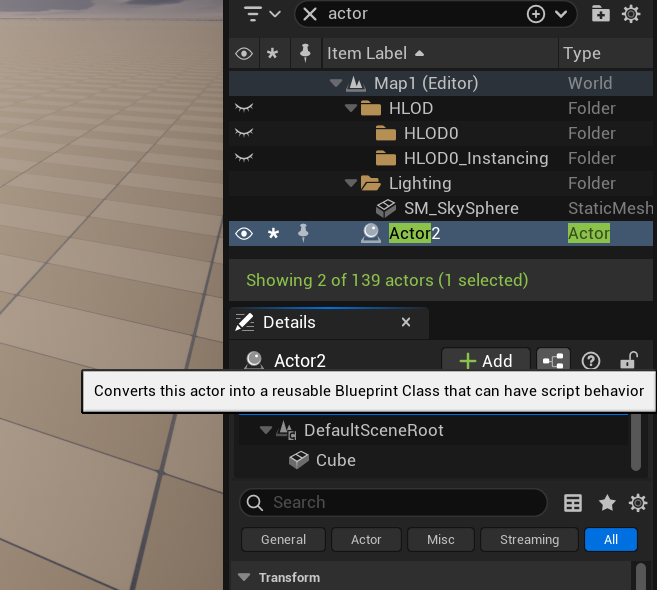This screenshot has width=657, height=590.
Task: Click the Actor2 name in Details panel
Action: pos(300,360)
